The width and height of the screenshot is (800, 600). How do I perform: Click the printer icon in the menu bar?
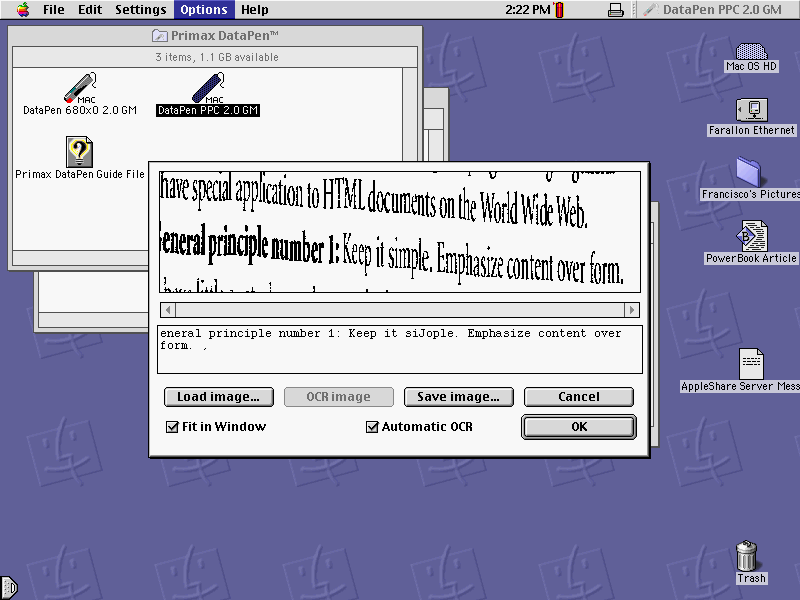[616, 9]
